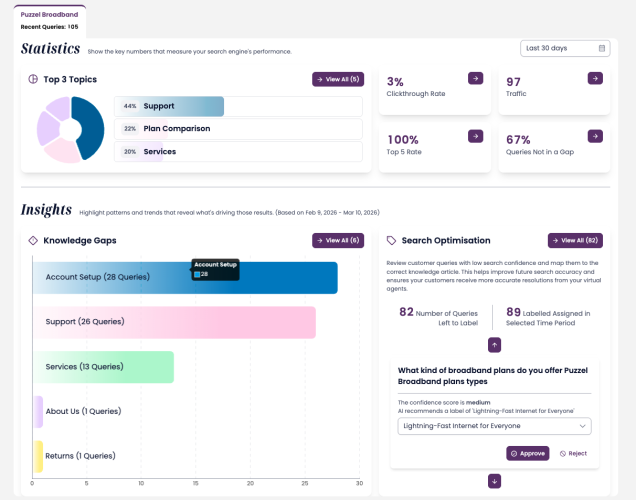Viewport: 636px width, 500px height.
Task: Open Queries Not in a Gap arrow
Action: click(594, 136)
